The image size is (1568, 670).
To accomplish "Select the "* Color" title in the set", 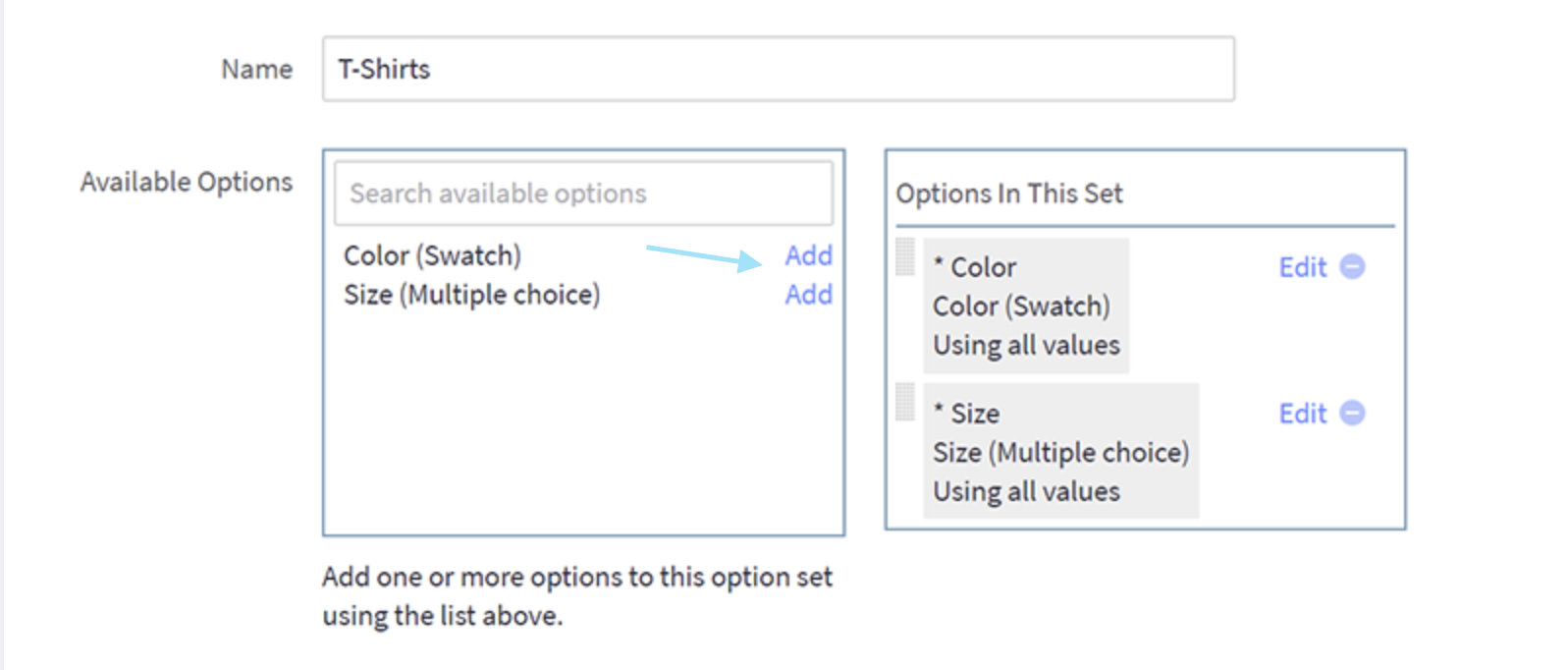I will point(974,267).
